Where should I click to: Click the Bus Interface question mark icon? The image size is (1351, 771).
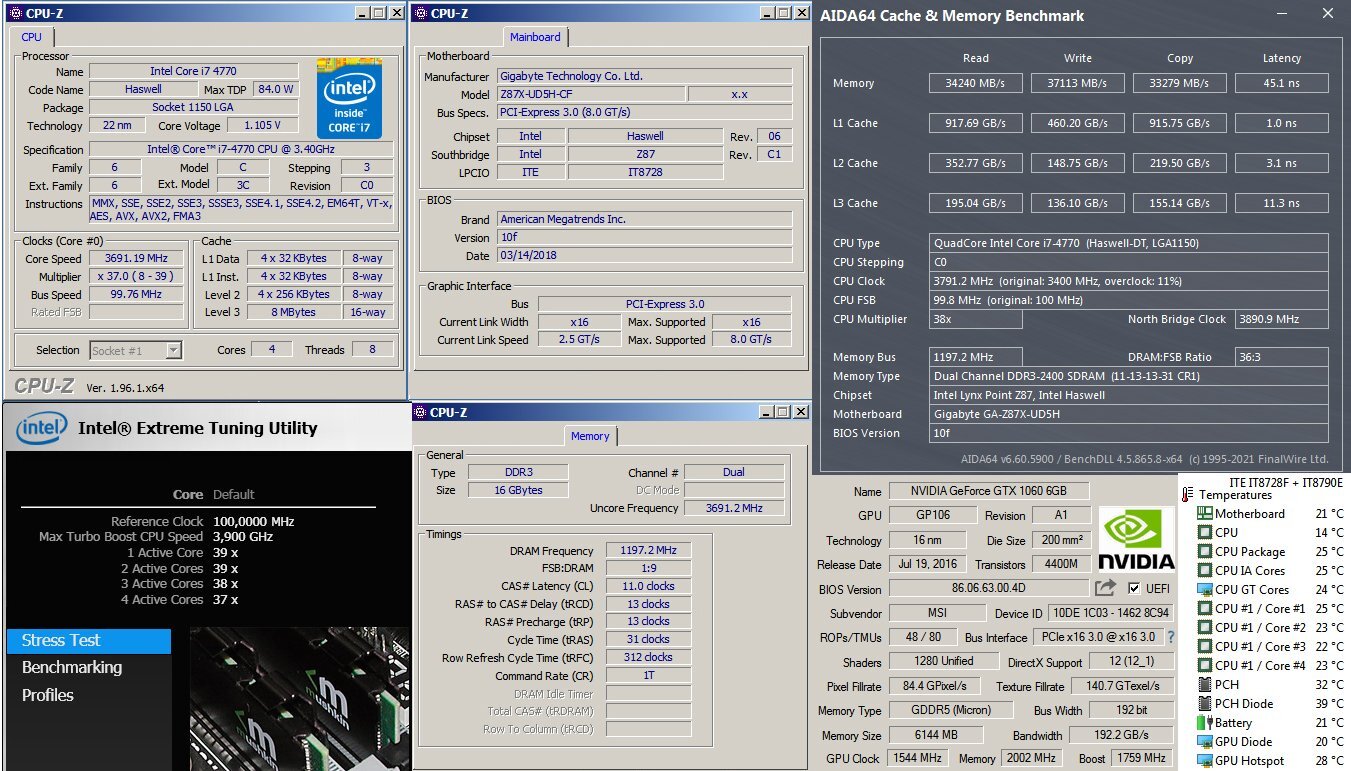tap(1171, 637)
